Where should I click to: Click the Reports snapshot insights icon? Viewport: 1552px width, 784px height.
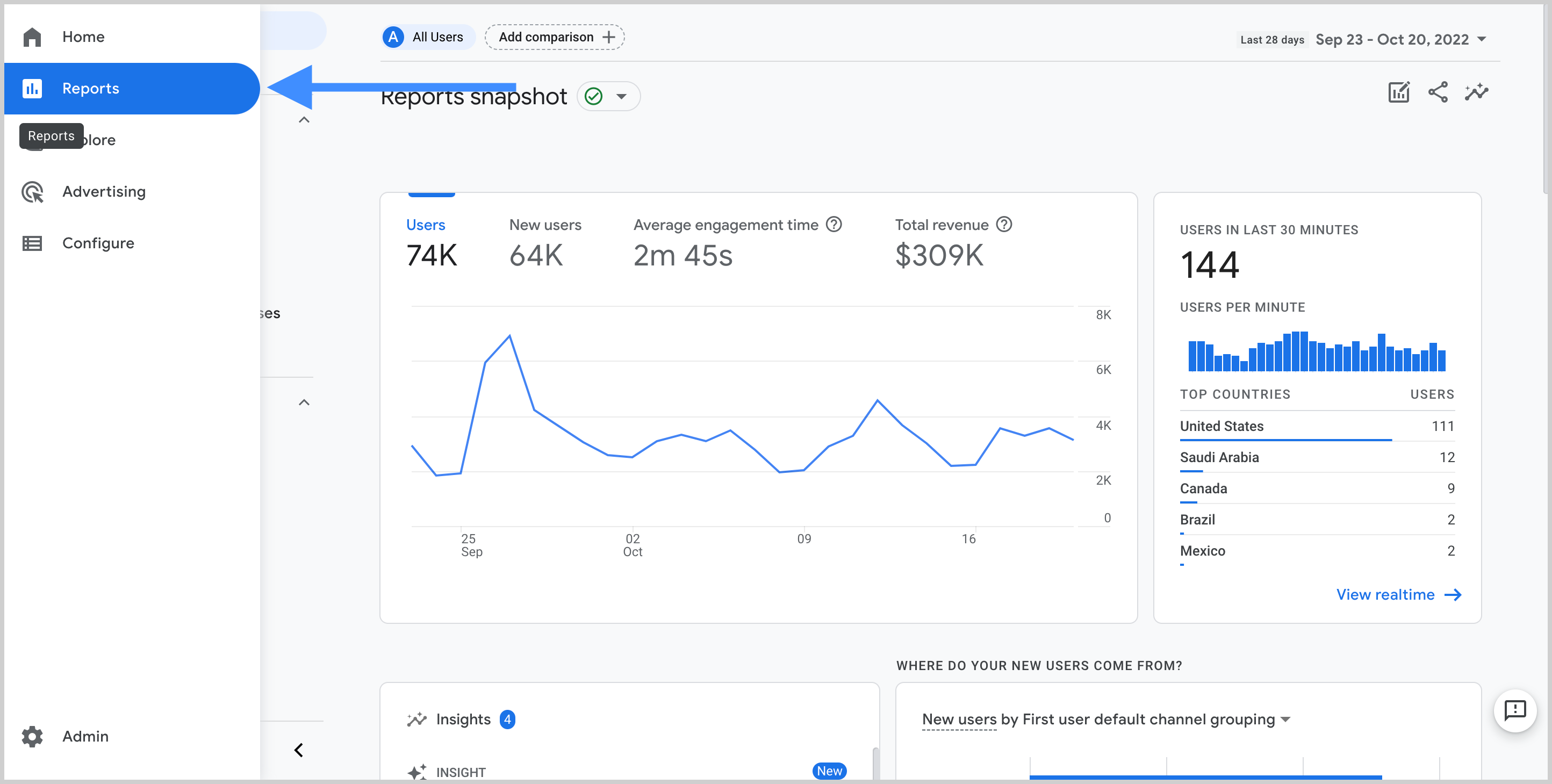1478,93
